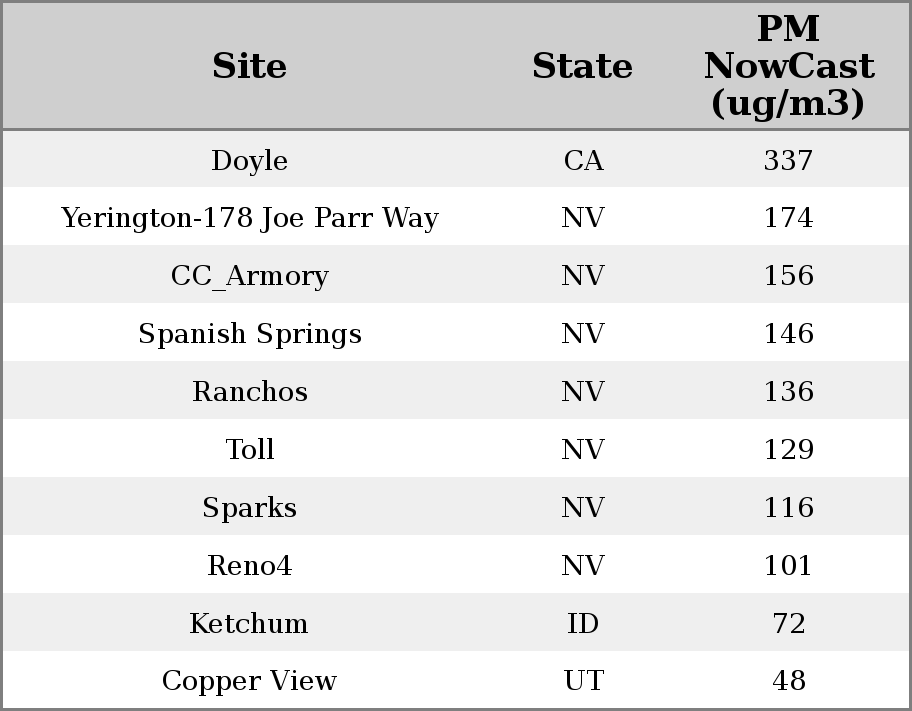Select the Yerington-178 Joe Parr Way cell
This screenshot has width=912, height=711.
249,218
